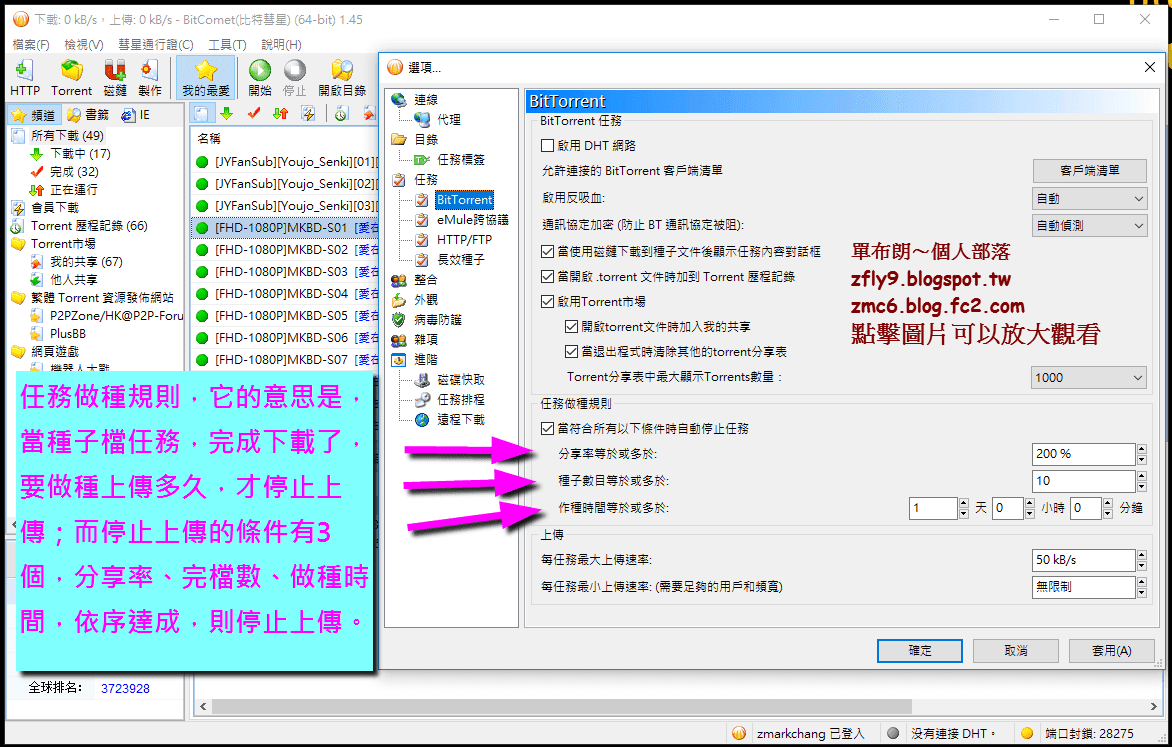Select 完成 (32) in the sidebar

(74, 172)
